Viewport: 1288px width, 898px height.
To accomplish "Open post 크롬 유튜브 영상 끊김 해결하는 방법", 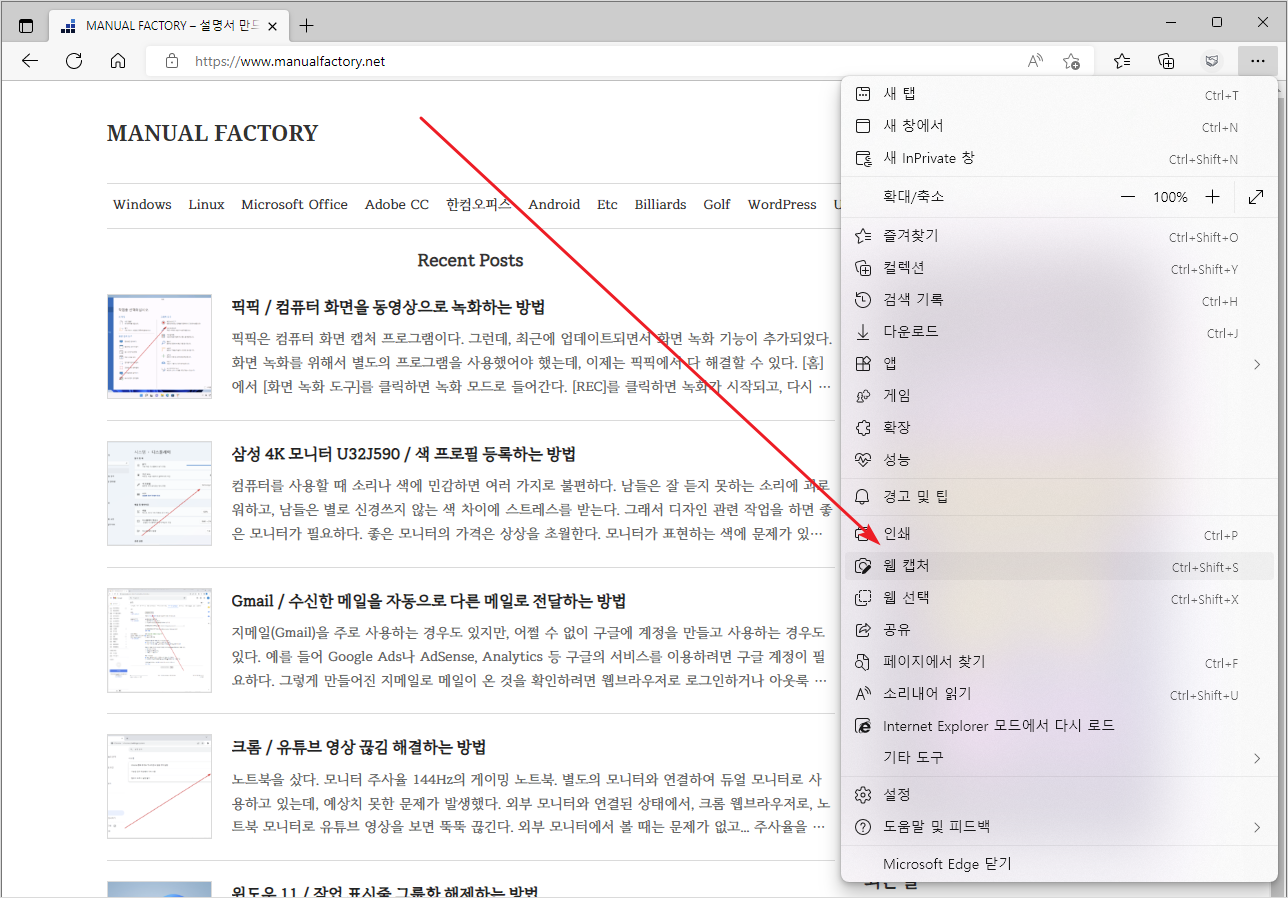I will click(358, 747).
